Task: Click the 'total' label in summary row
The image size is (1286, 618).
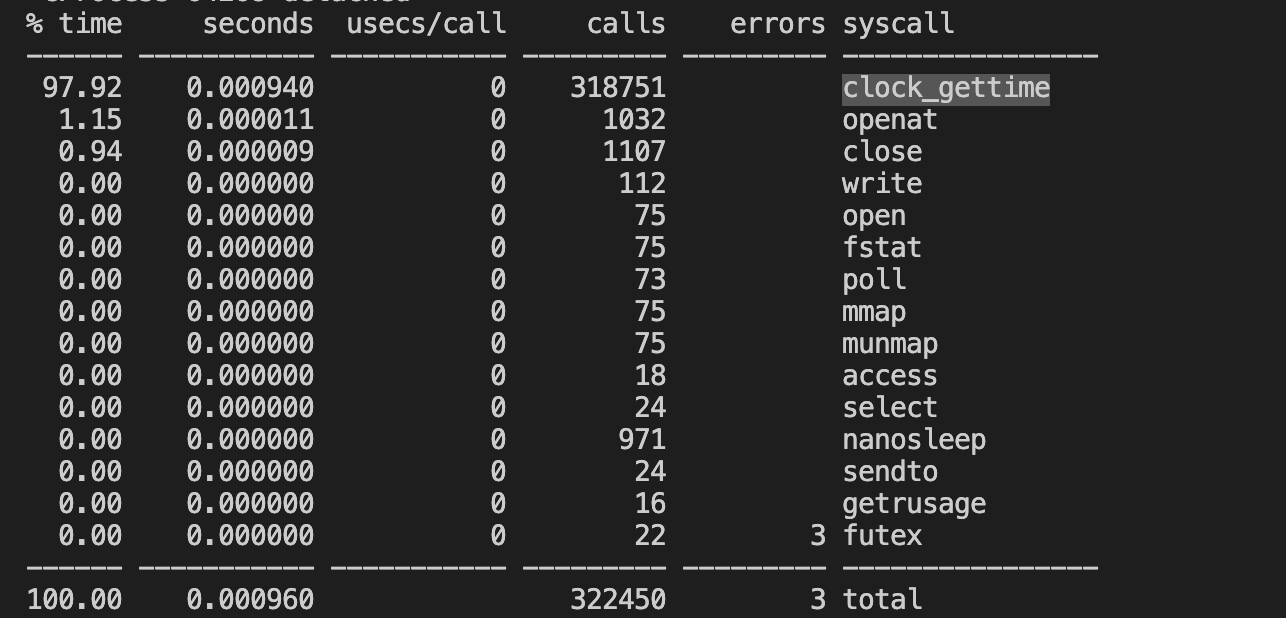Action: (x=882, y=600)
